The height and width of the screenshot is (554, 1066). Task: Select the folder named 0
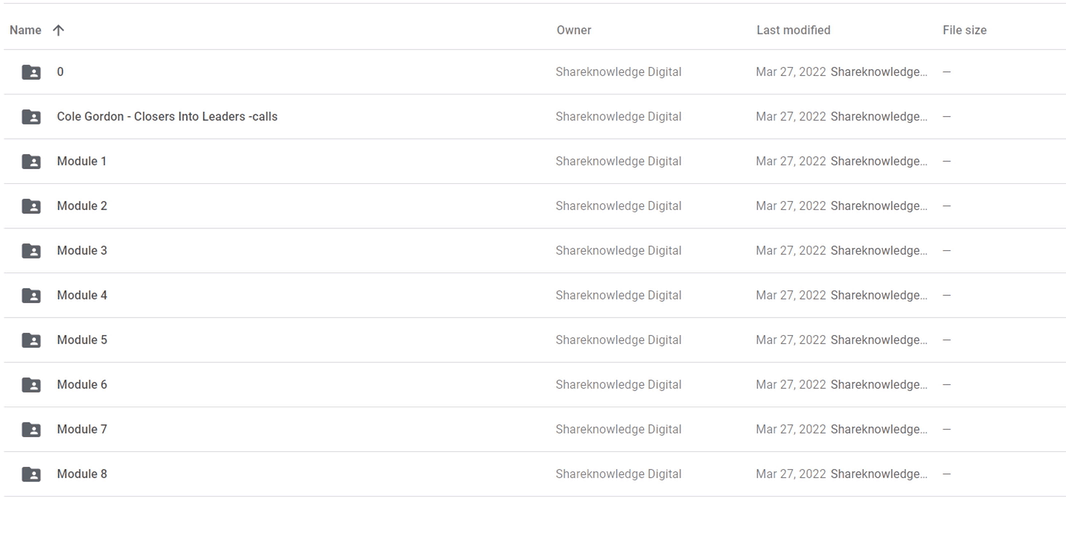click(x=61, y=72)
